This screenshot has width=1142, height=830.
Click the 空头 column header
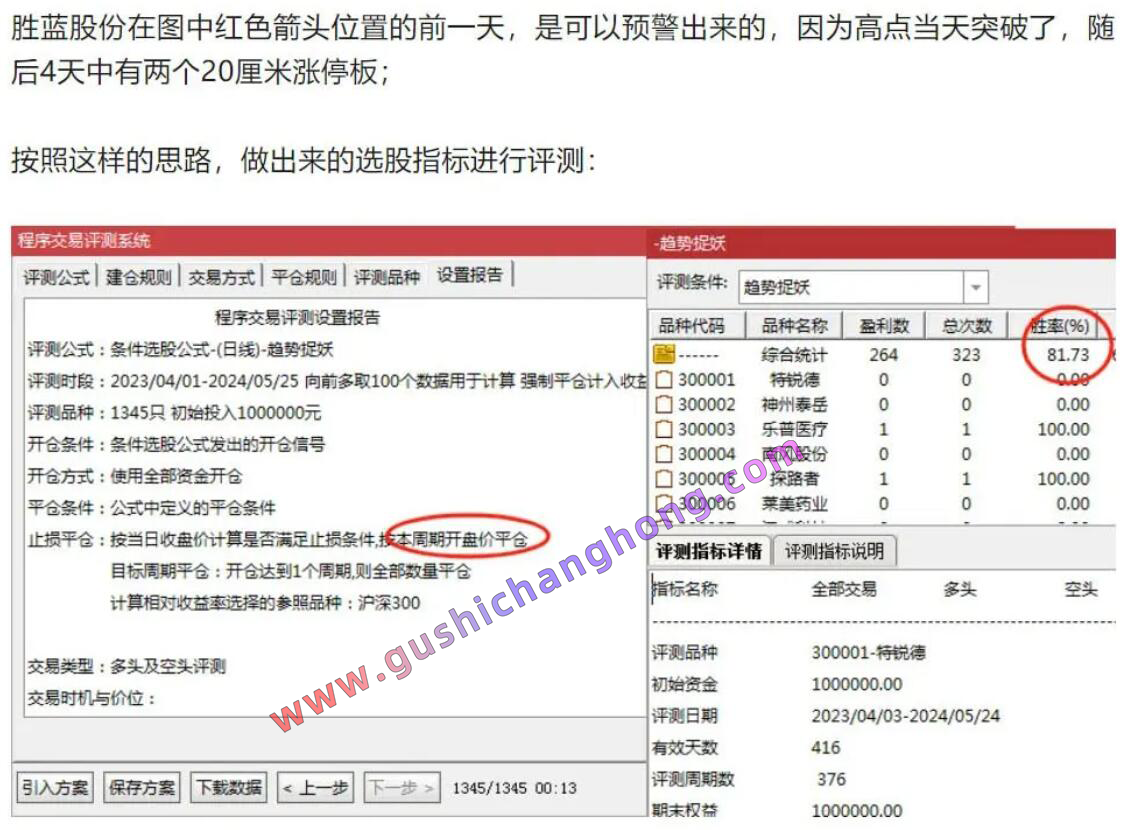click(x=1081, y=589)
